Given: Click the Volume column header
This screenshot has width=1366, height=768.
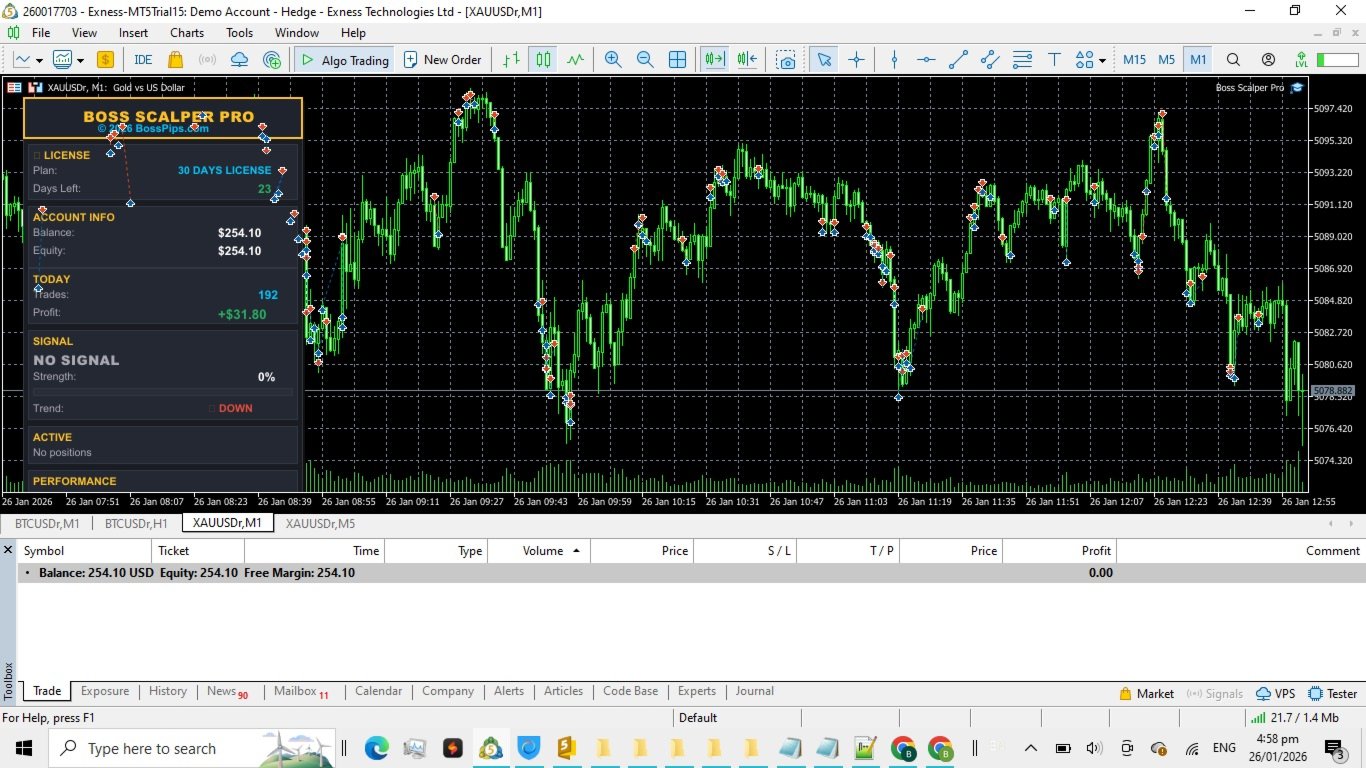Looking at the screenshot, I should [543, 550].
